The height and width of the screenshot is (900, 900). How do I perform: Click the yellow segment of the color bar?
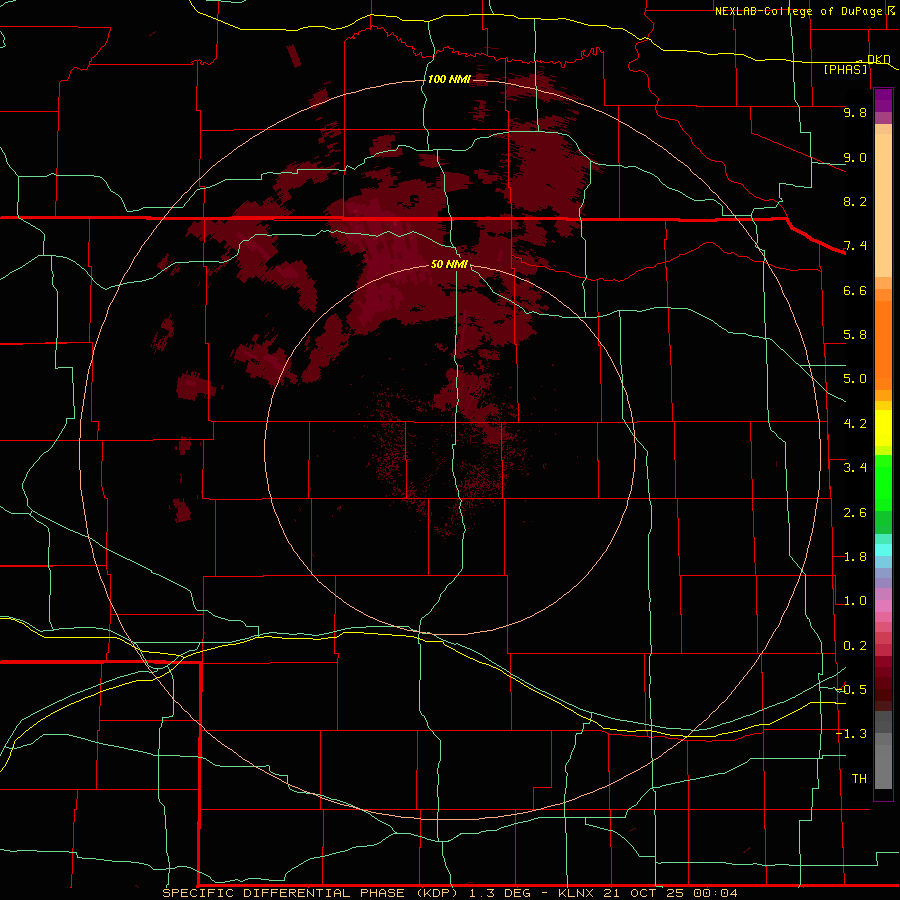coord(883,428)
